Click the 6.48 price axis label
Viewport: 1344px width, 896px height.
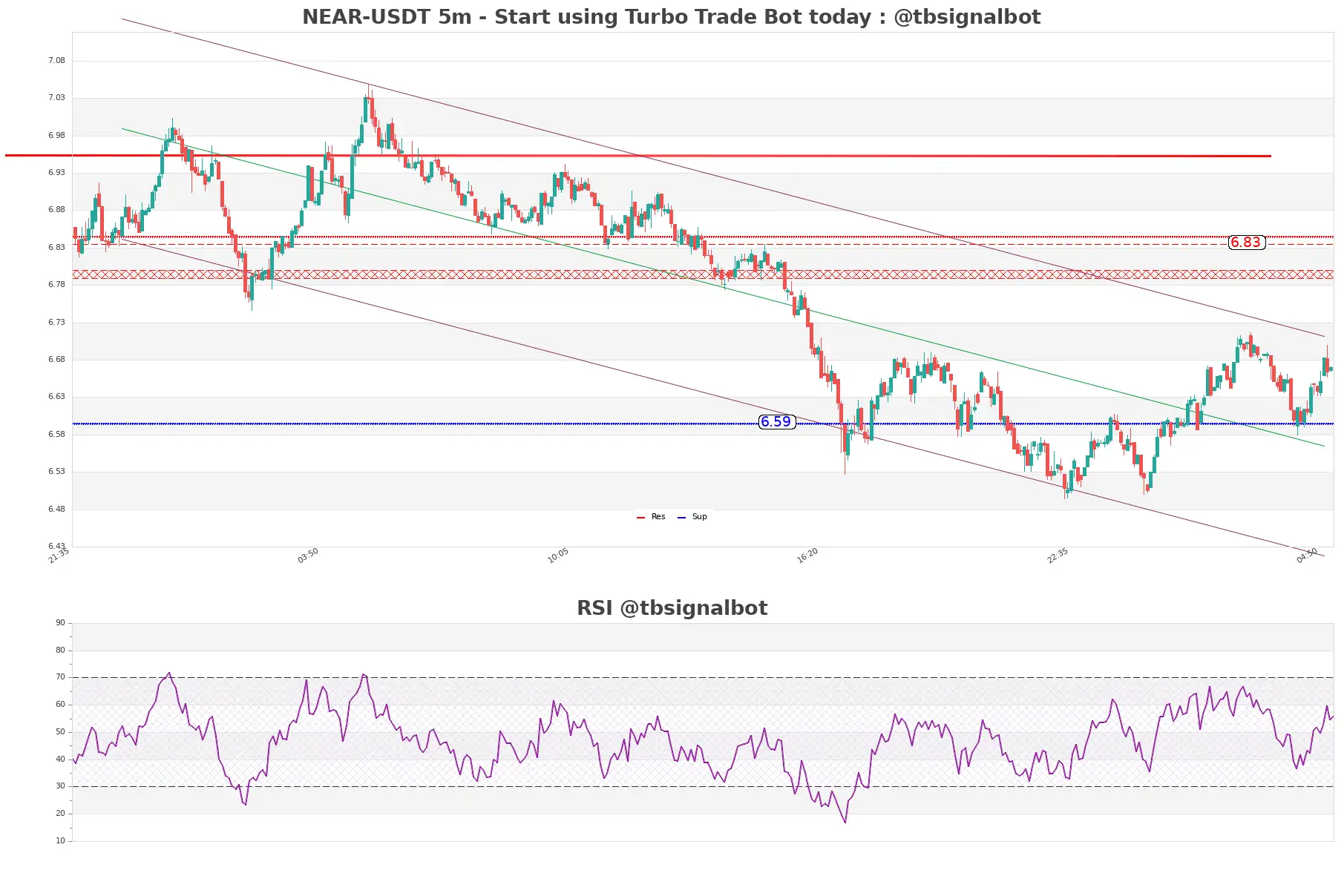(x=56, y=510)
